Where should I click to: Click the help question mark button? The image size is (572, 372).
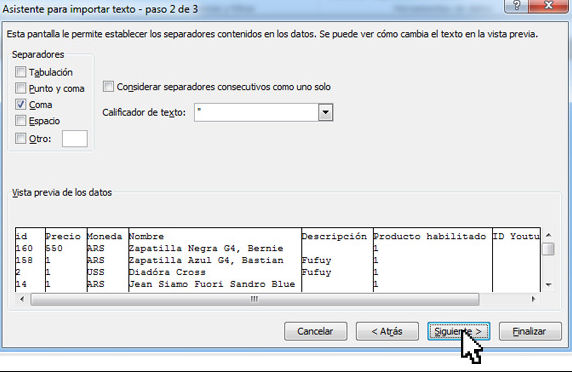(516, 5)
